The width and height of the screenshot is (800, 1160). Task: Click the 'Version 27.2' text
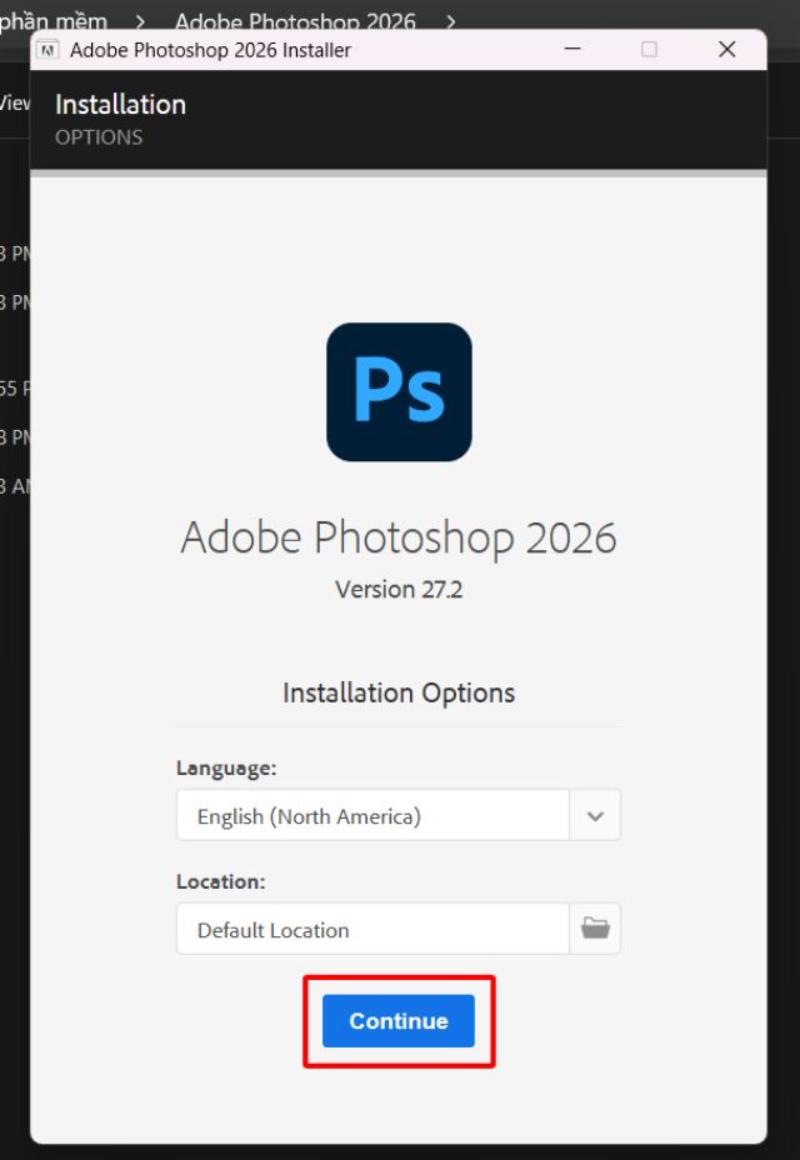coord(398,589)
